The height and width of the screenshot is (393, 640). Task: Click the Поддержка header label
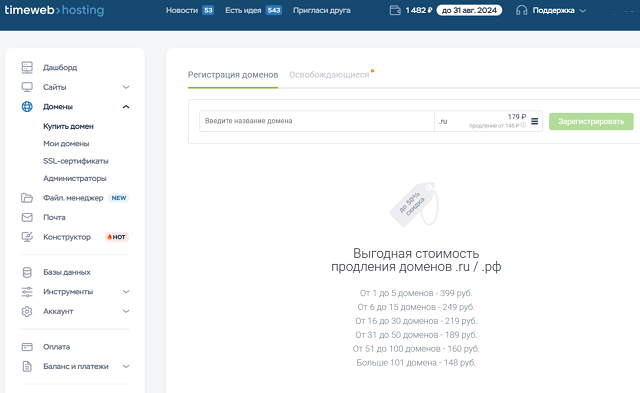coord(553,10)
